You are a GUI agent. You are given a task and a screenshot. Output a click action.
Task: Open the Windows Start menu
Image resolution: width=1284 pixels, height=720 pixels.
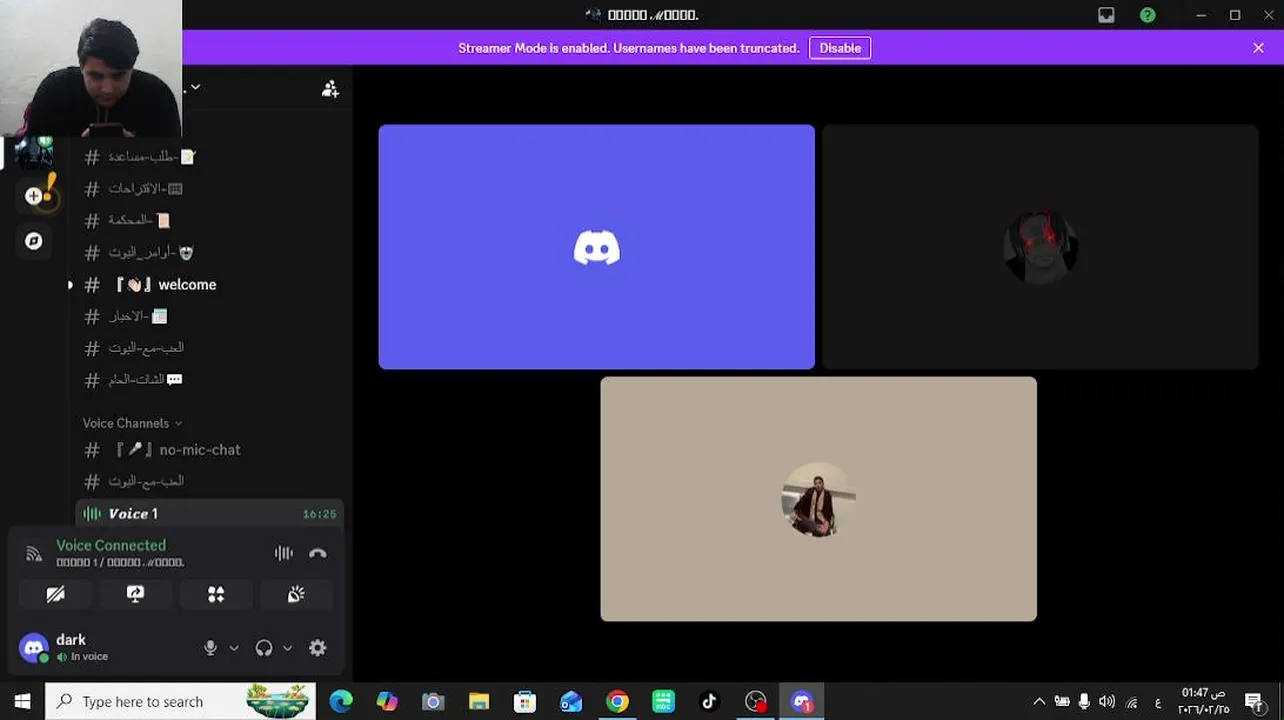coord(22,701)
